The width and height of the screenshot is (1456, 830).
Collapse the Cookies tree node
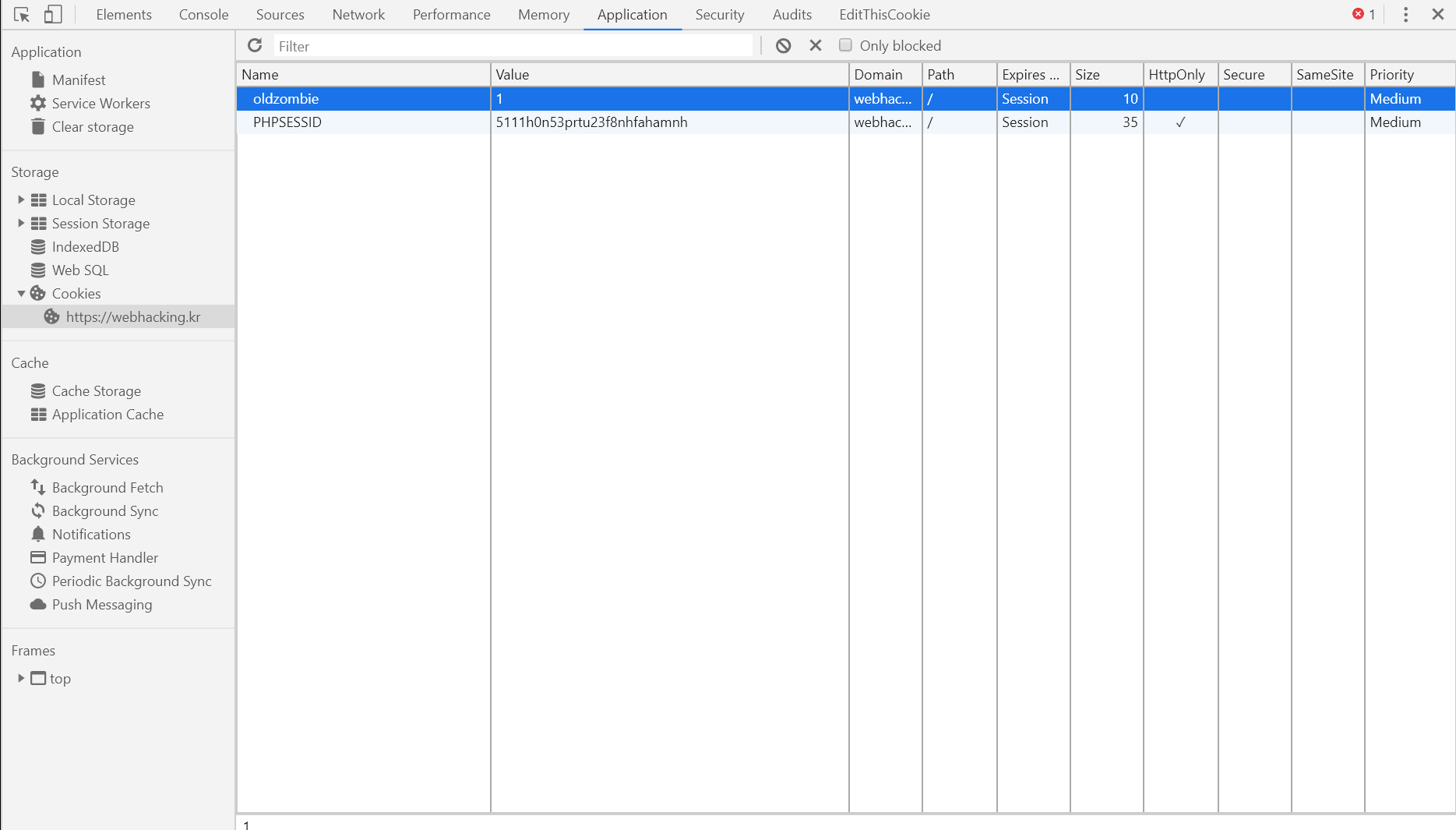click(21, 293)
